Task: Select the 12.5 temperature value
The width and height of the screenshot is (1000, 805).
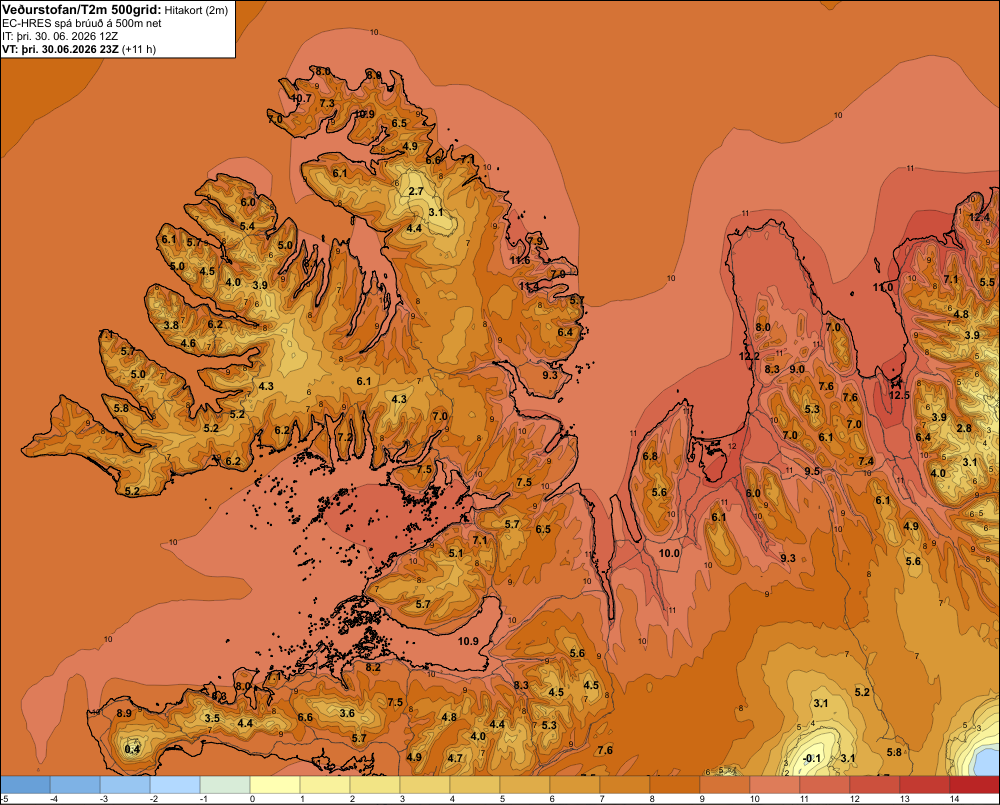Action: (x=899, y=395)
